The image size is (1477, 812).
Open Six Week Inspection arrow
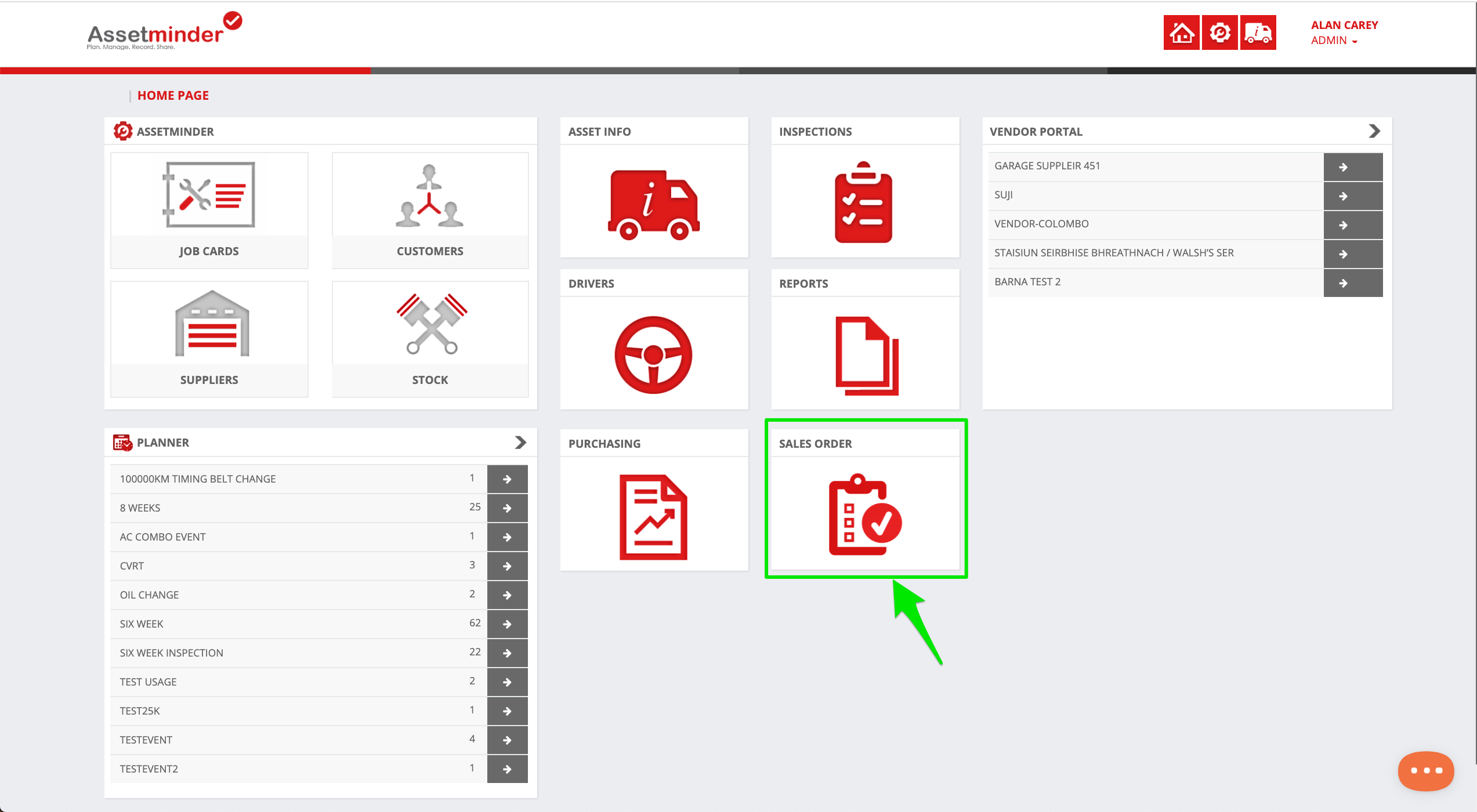(x=508, y=653)
